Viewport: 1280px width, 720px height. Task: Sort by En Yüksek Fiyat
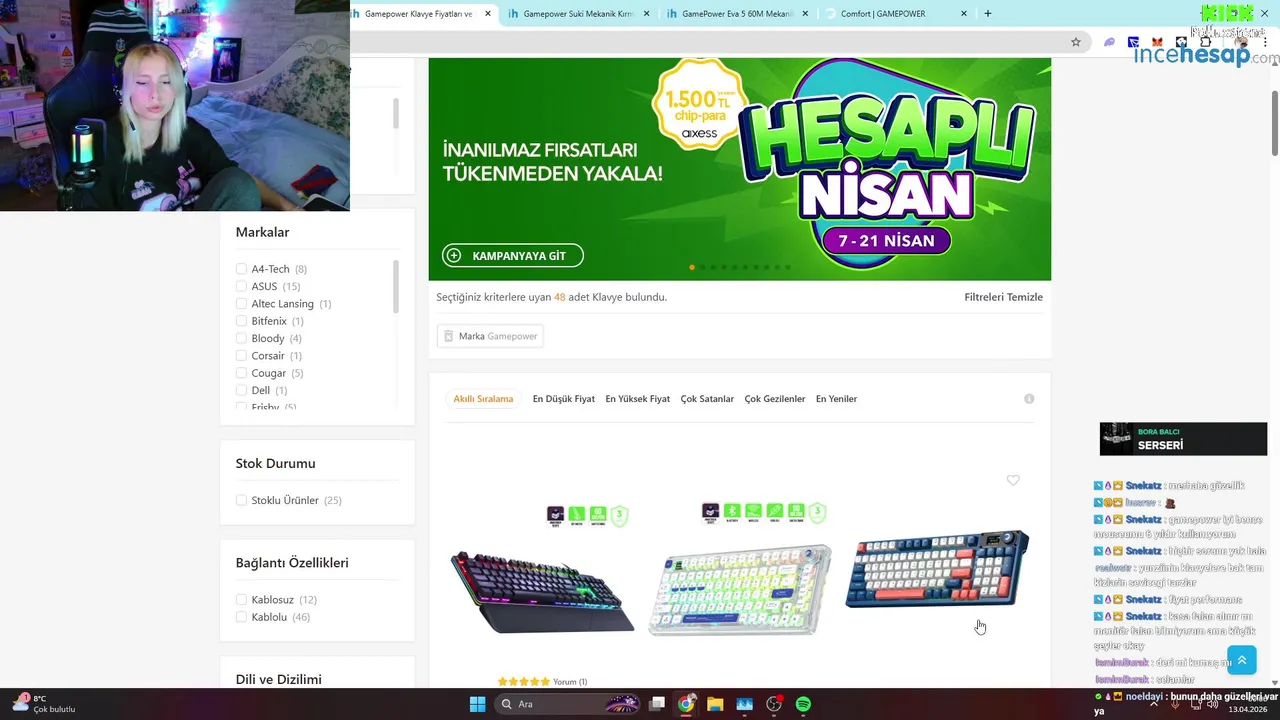pos(638,399)
